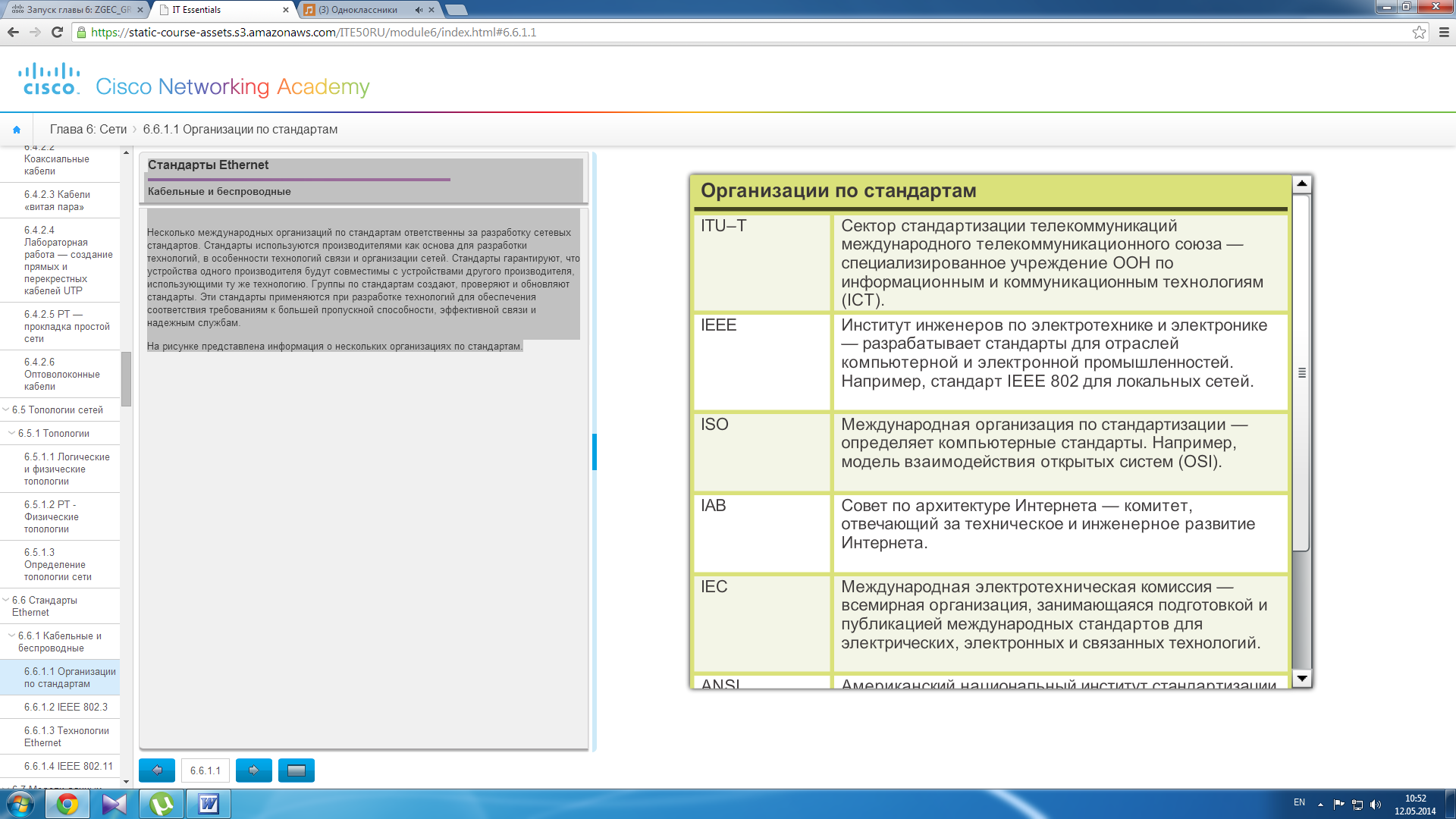Open Windows Start button
The image size is (1456, 819).
(x=20, y=804)
